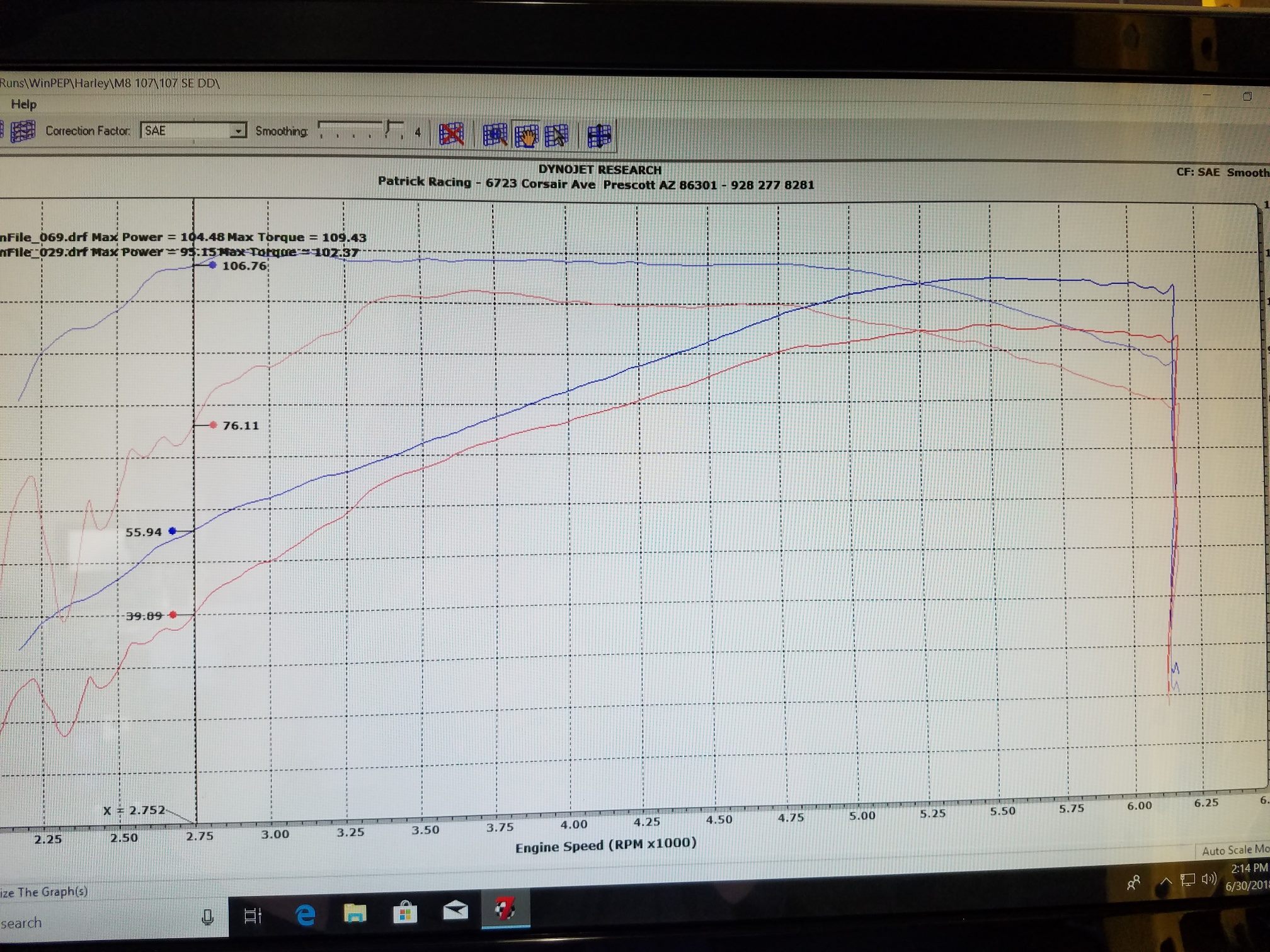Click the DYNOJET RESEARCH graph title
Screen dimensions: 1270x952
(600, 170)
